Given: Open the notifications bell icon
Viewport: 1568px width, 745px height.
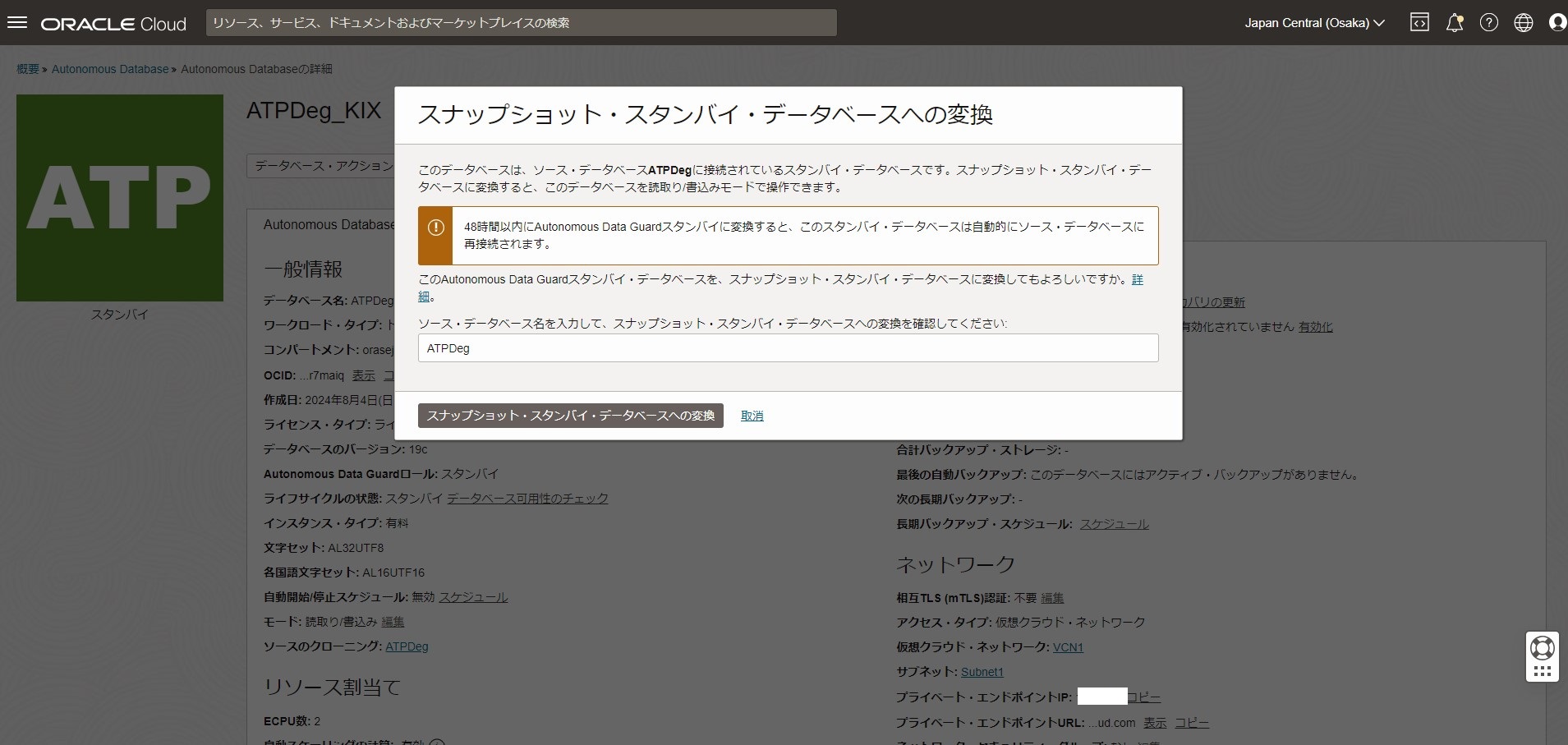Looking at the screenshot, I should click(x=1454, y=23).
